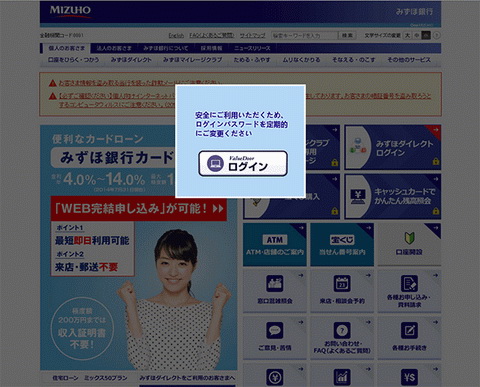Click the ATM icon tile ATM・店舗のご案内
This screenshot has height=387, width=480.
275,244
